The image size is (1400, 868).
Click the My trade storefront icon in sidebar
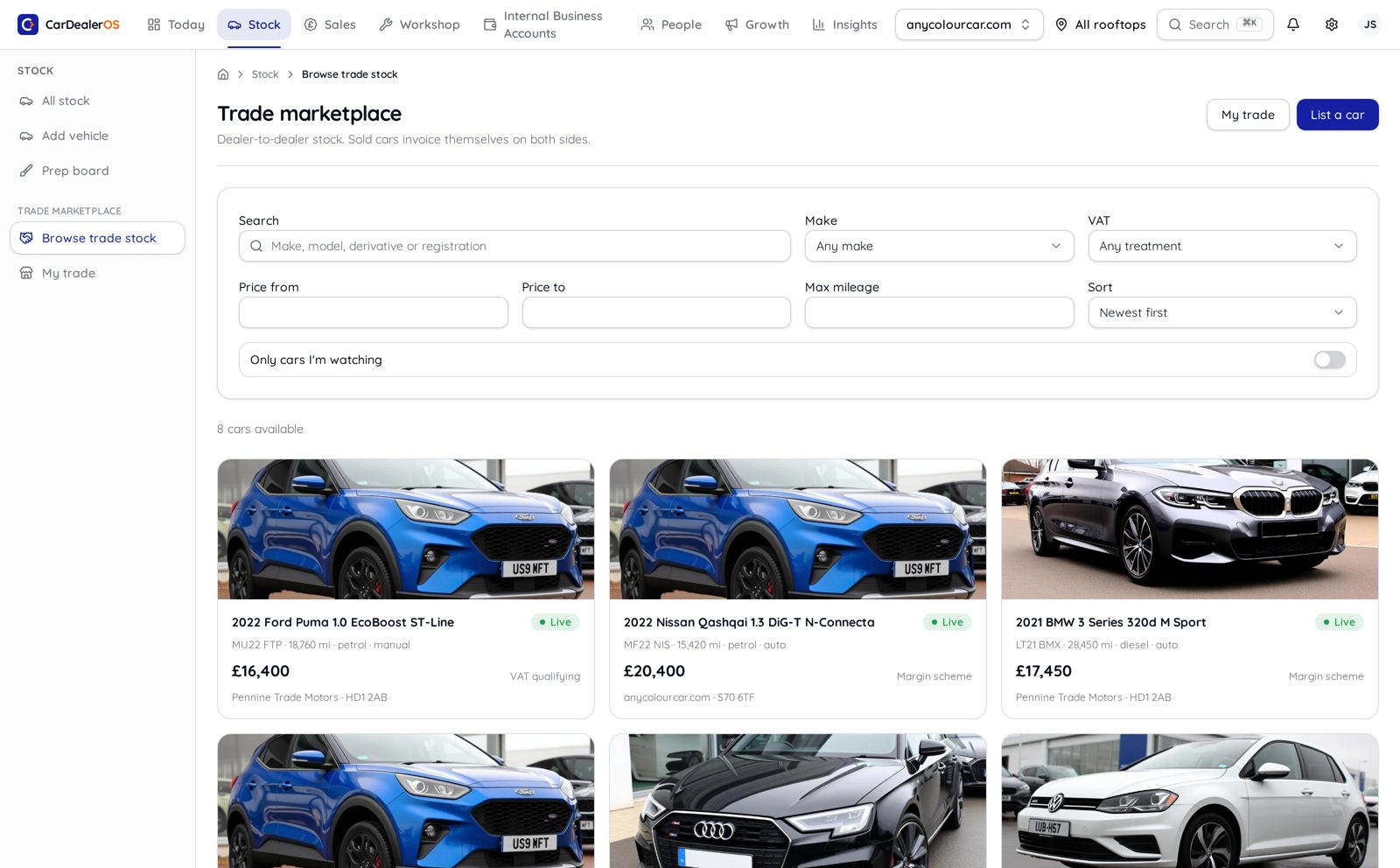[26, 273]
